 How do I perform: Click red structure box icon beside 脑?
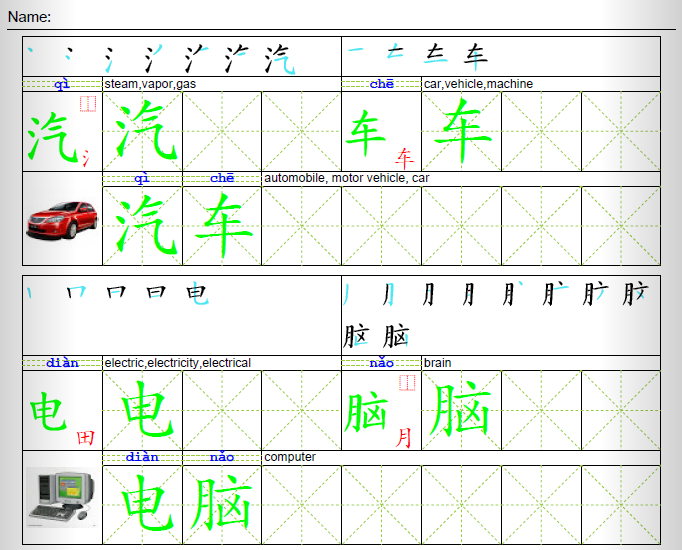point(408,383)
